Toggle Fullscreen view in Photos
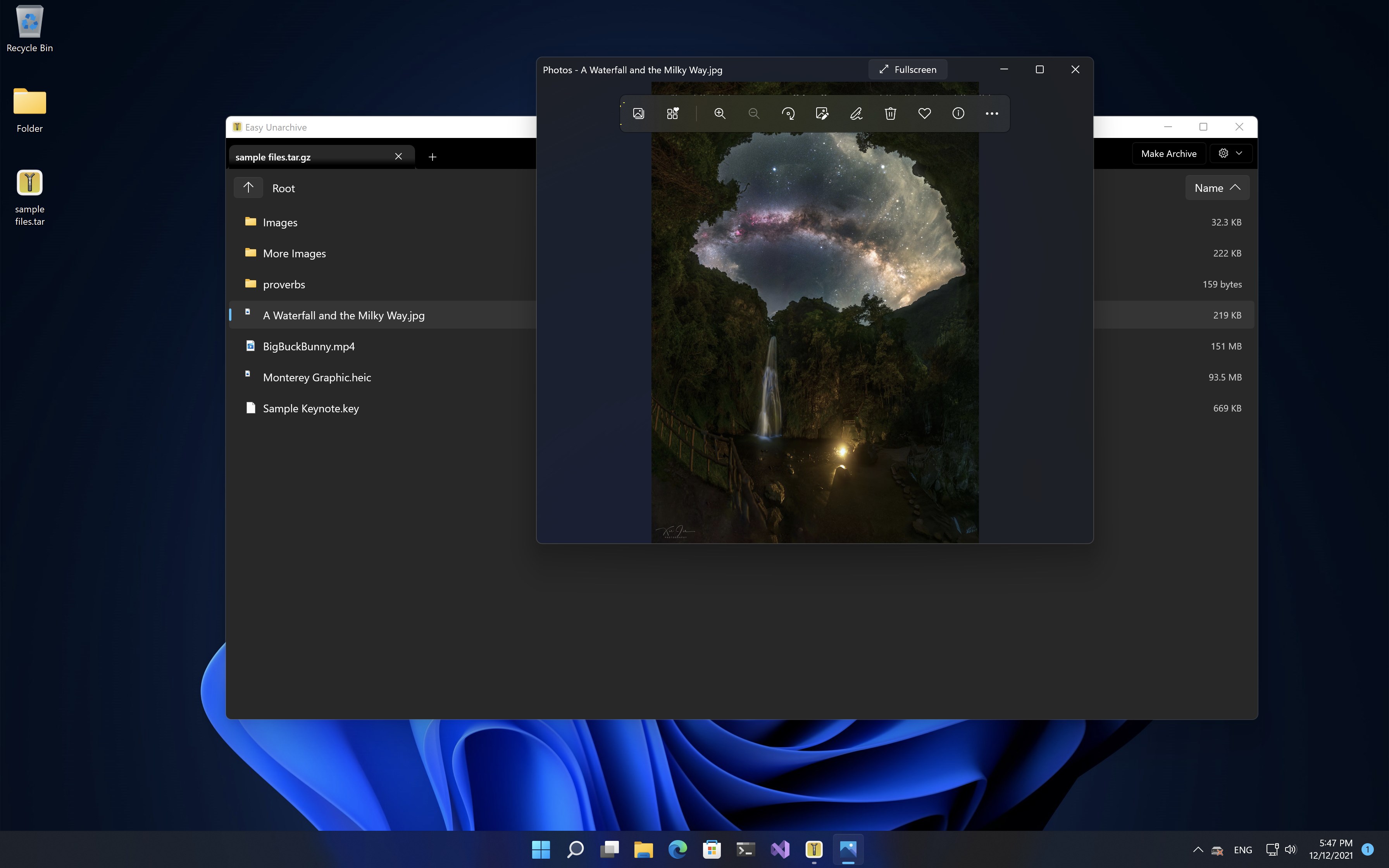The height and width of the screenshot is (868, 1389). 907,69
